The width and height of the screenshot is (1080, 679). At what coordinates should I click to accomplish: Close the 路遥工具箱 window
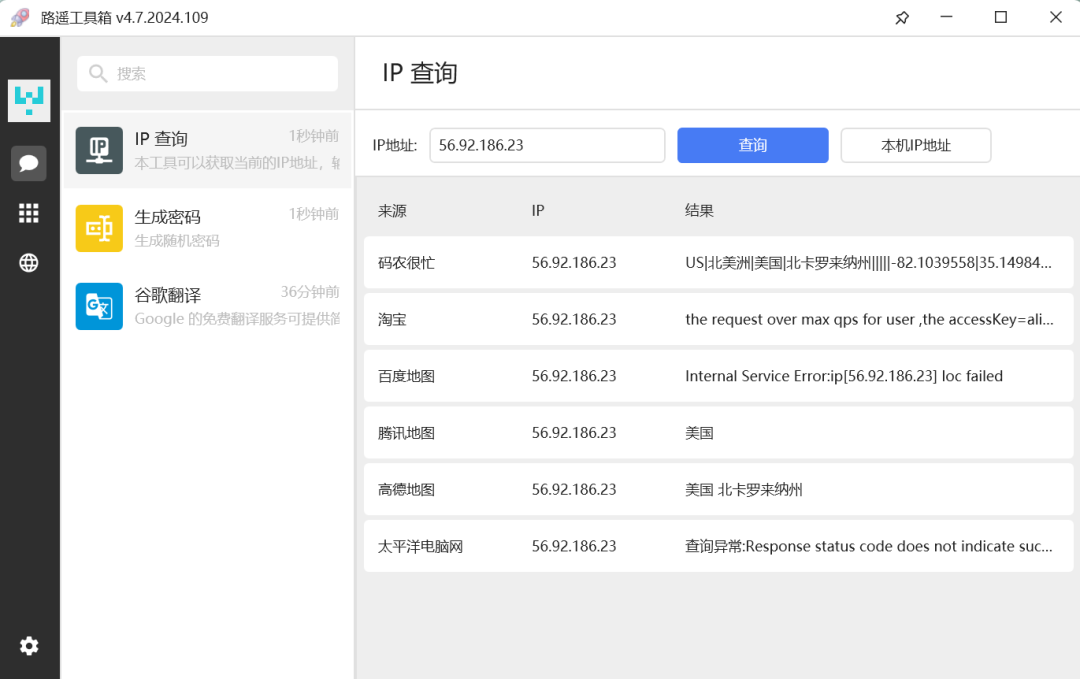pos(1055,17)
